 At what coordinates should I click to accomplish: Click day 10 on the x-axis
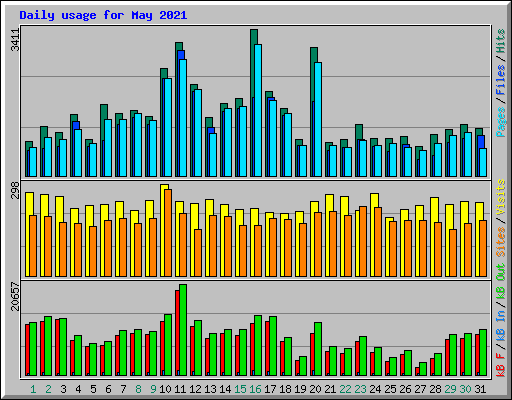165,389
